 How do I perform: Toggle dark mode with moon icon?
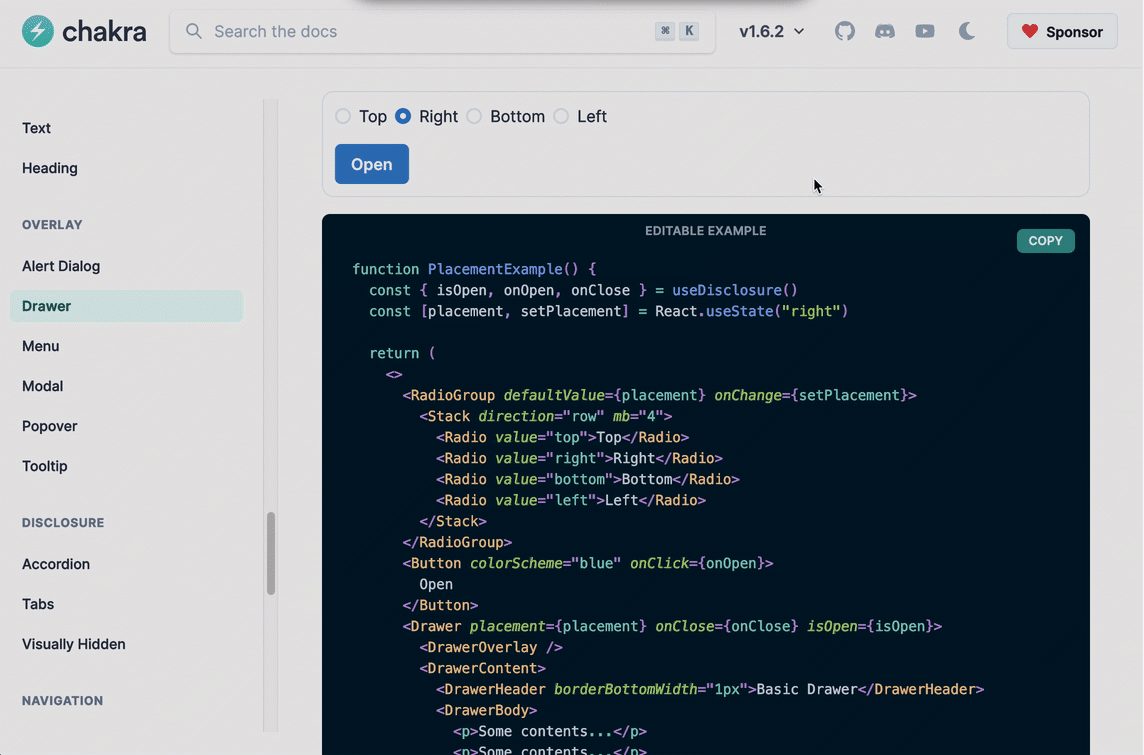click(x=967, y=31)
